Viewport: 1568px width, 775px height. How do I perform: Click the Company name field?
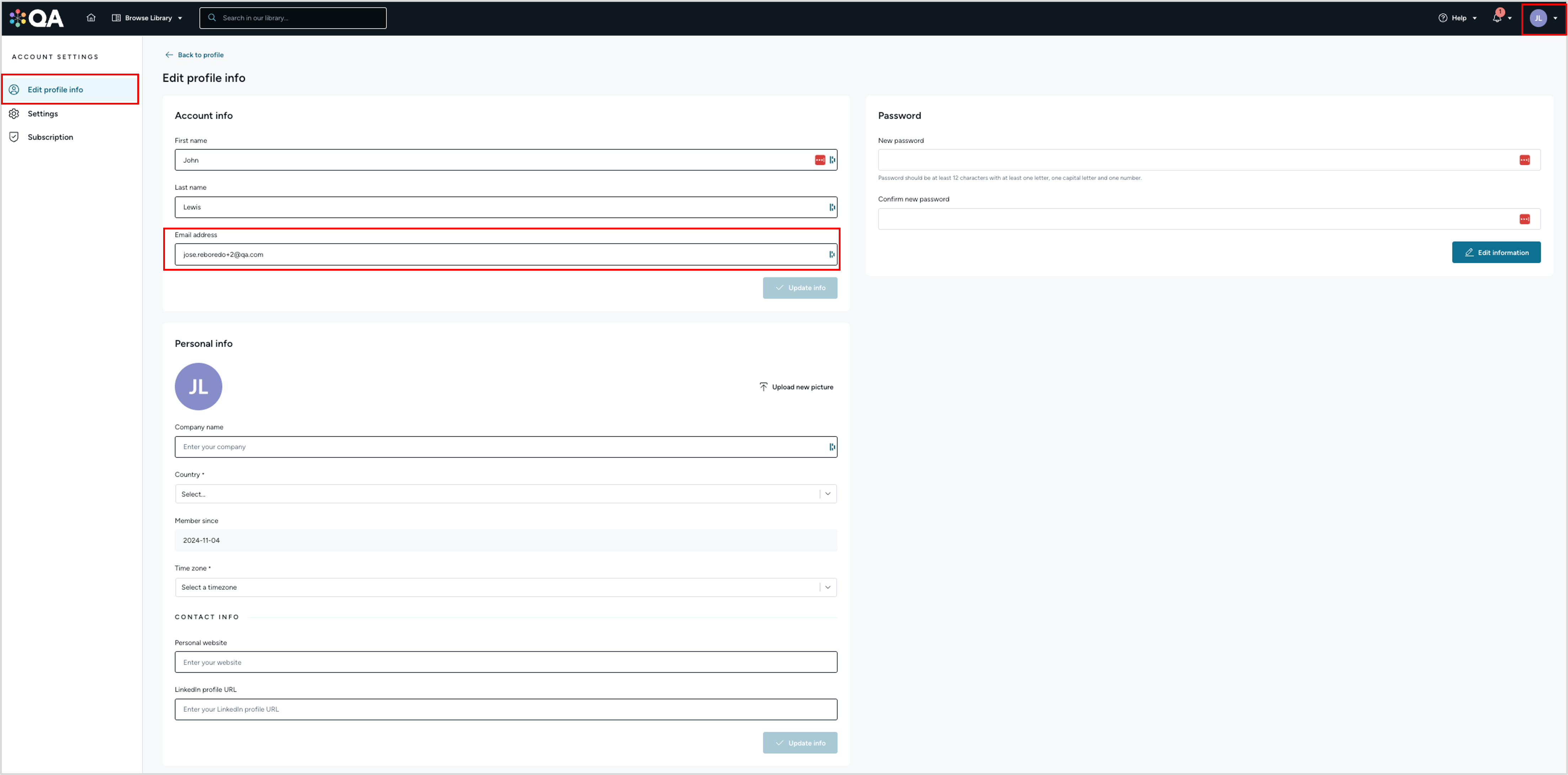tap(505, 447)
